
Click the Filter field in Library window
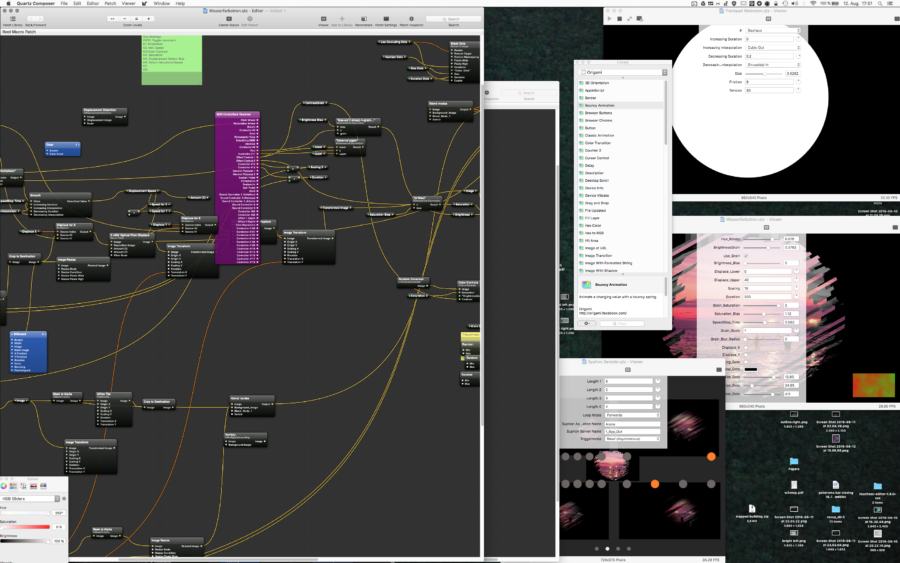pos(622,324)
